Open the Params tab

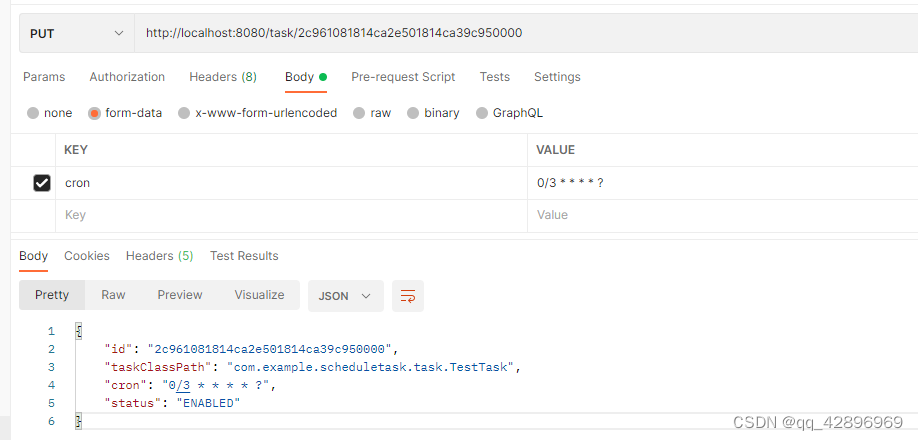(x=44, y=77)
